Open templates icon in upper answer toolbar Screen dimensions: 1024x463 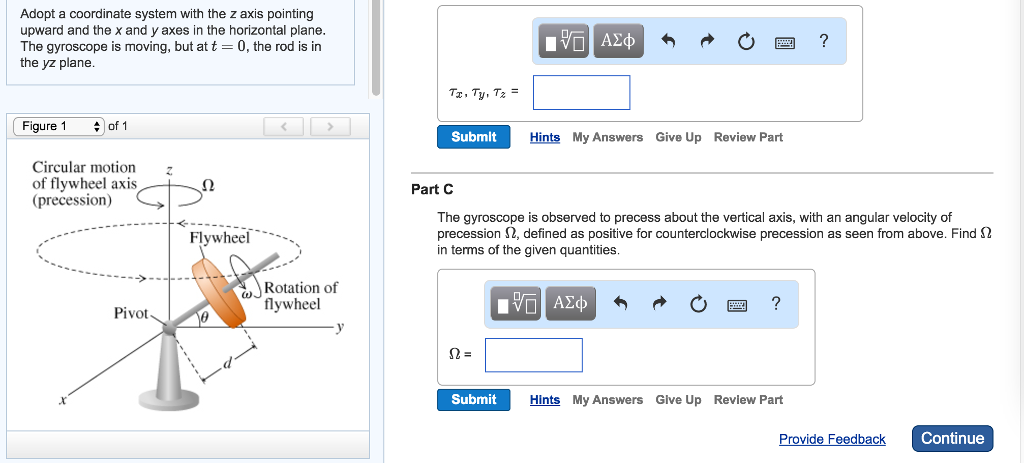pos(564,41)
